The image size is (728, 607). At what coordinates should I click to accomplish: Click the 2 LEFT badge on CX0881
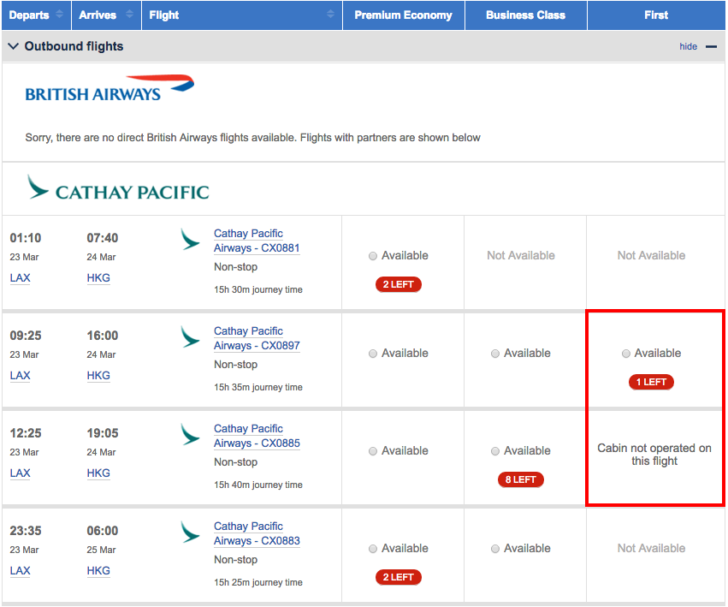[398, 284]
